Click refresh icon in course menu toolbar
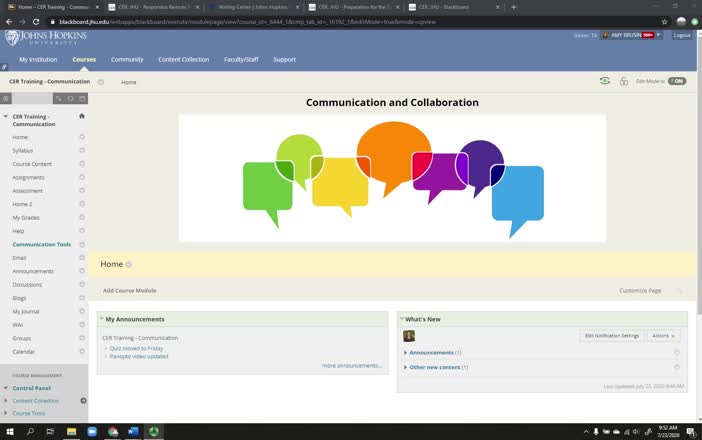Screen dimensions: 702x440 click(70, 98)
